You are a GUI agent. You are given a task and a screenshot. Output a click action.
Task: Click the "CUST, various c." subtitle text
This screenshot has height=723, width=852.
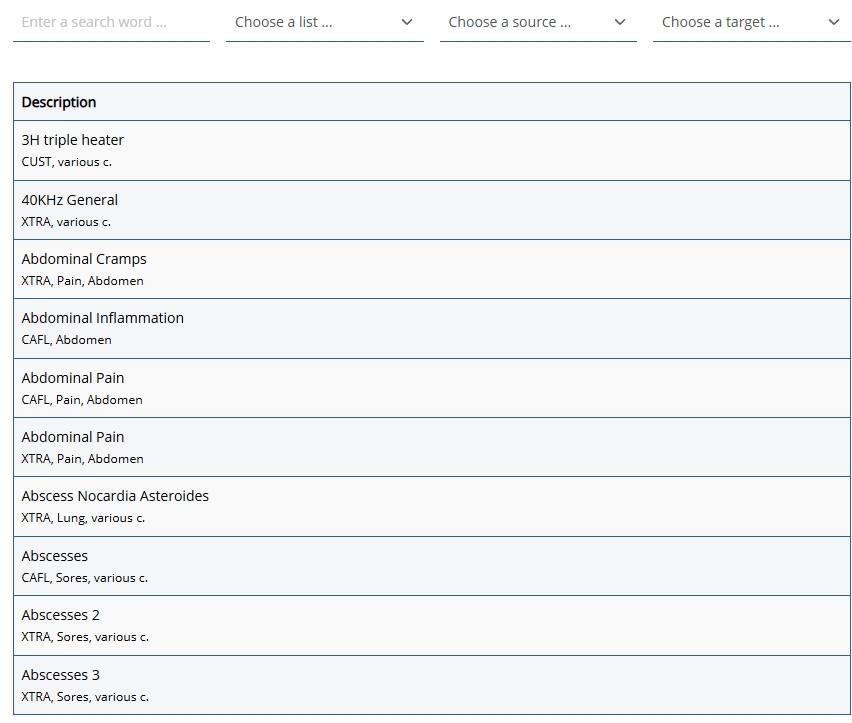pos(67,162)
